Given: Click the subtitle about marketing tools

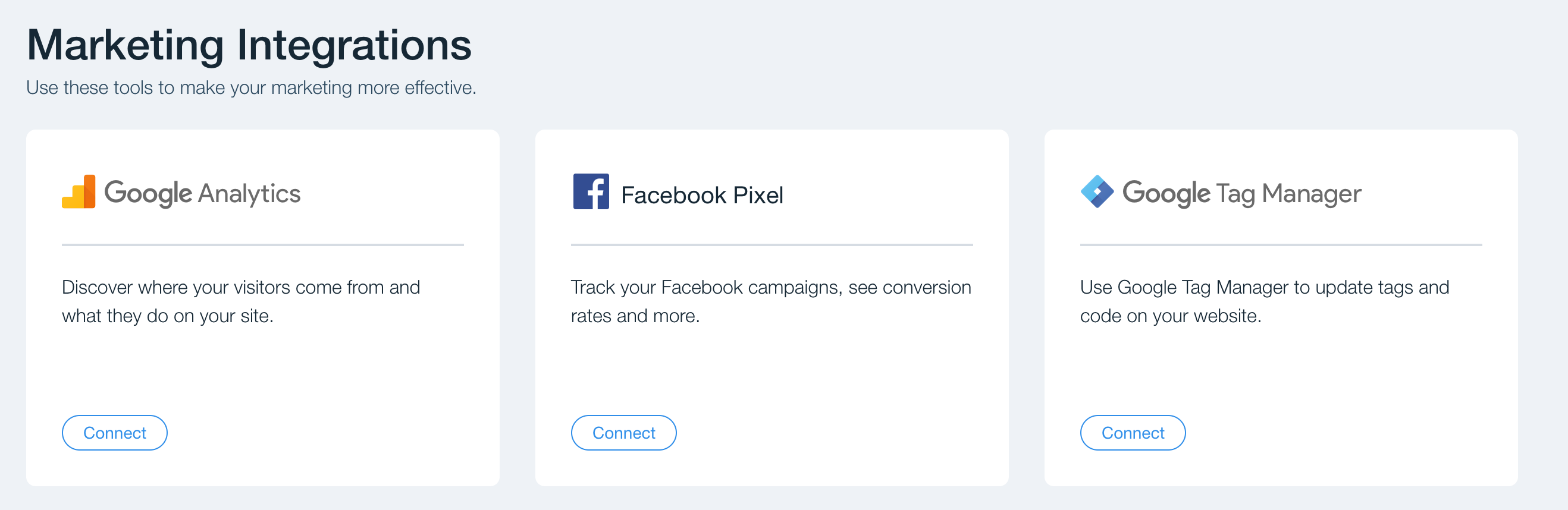Looking at the screenshot, I should click(252, 87).
